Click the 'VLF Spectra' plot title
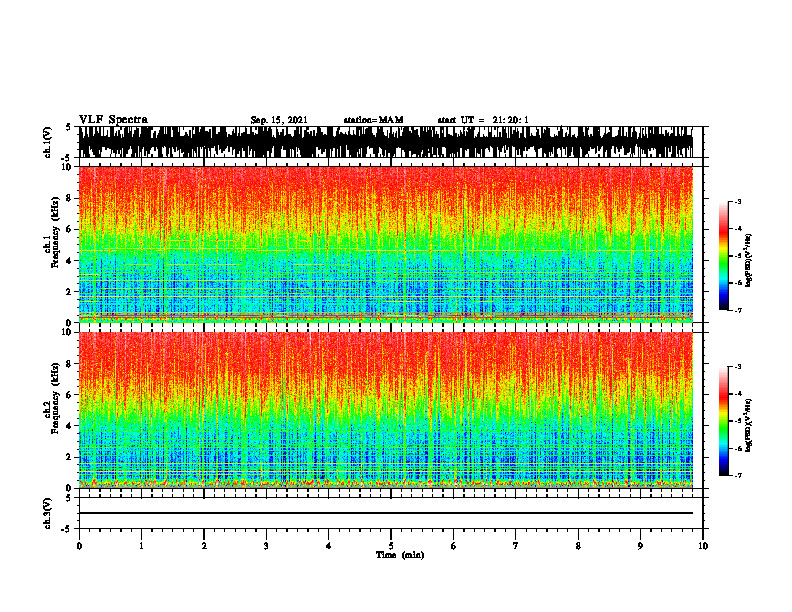Image resolution: width=792 pixels, height=612 pixels. pos(113,119)
